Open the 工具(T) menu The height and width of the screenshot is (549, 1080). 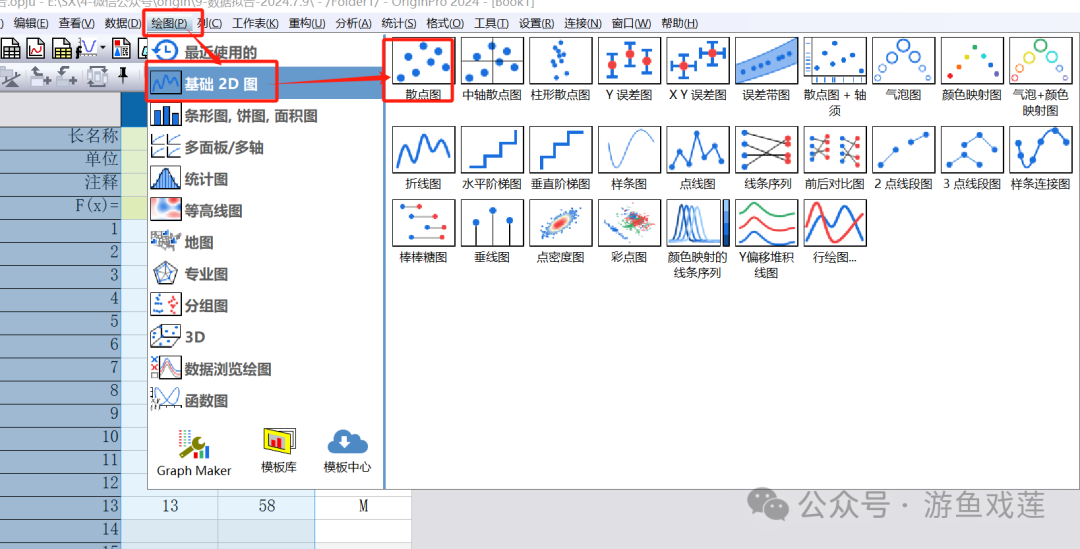(491, 23)
